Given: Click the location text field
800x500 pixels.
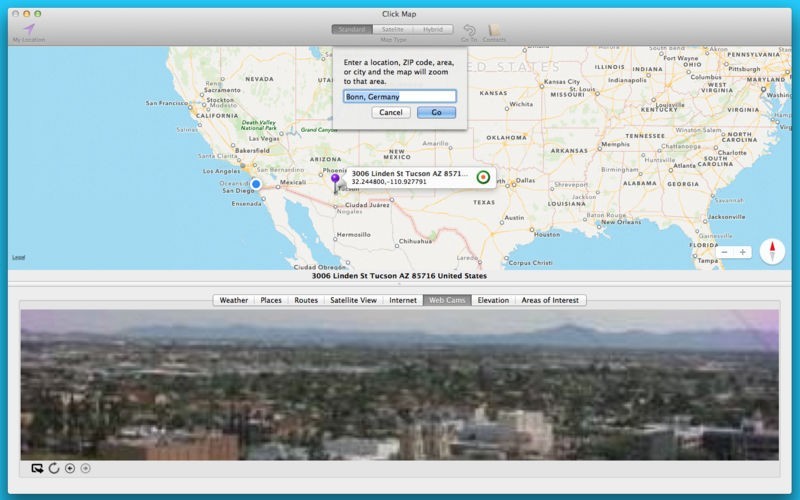Looking at the screenshot, I should tap(399, 96).
